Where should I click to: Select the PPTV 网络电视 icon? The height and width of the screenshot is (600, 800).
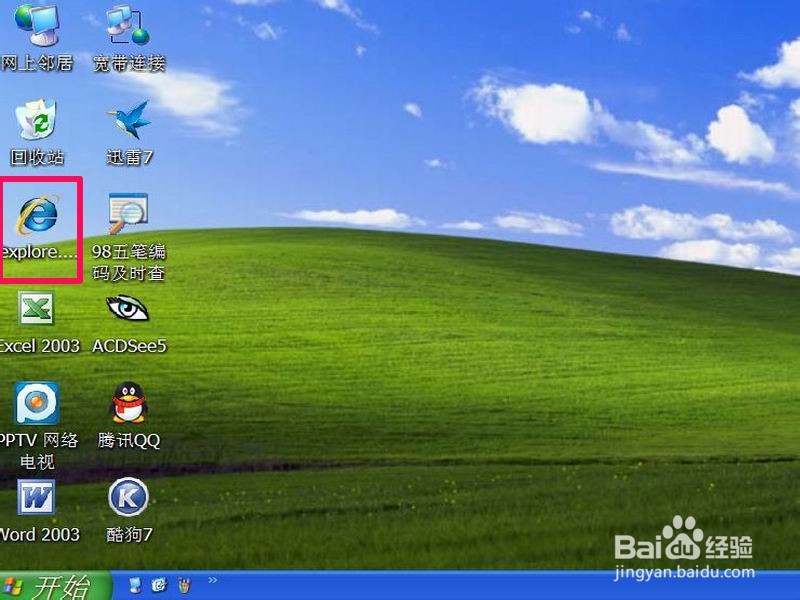pos(37,403)
